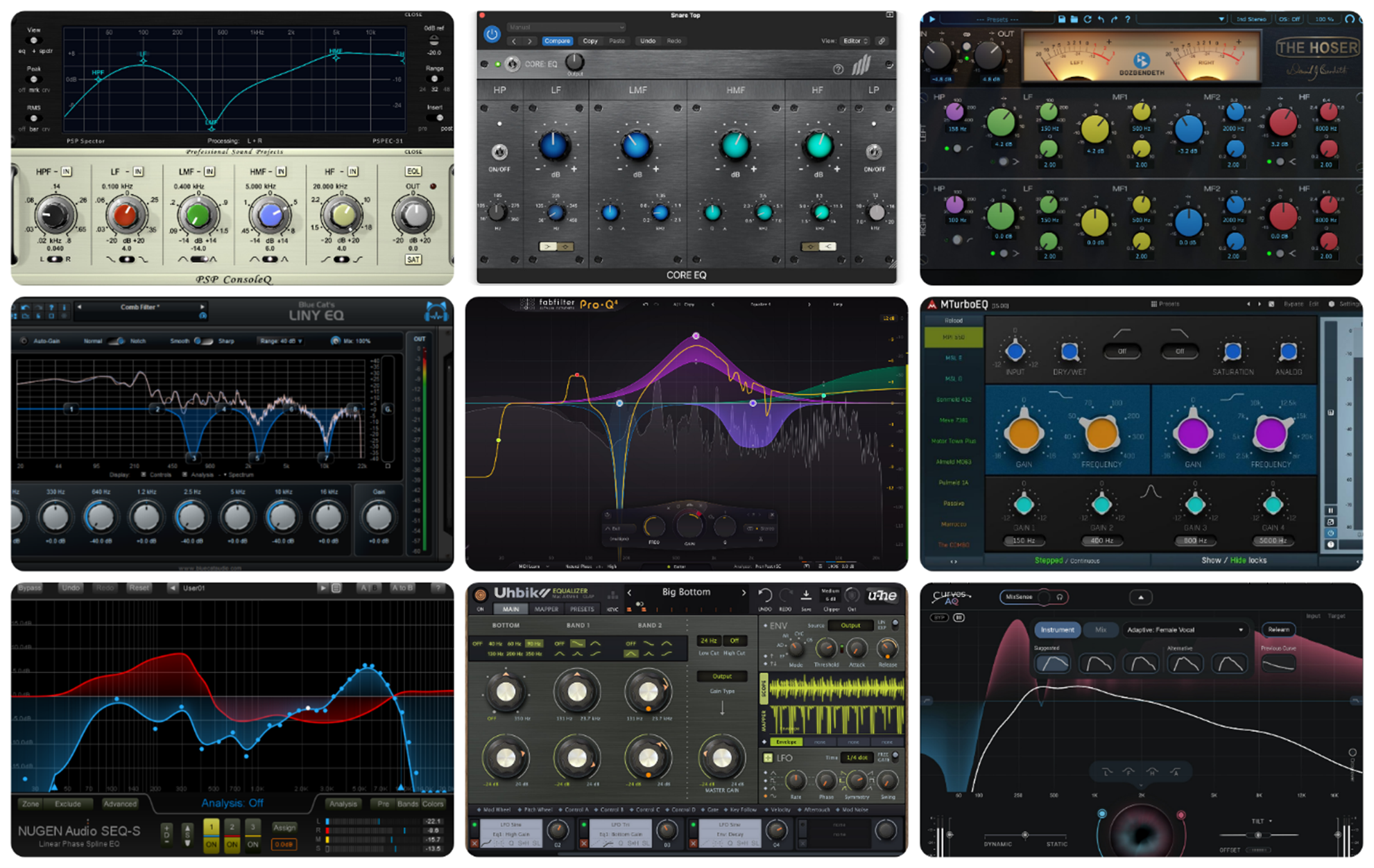Click the Dynamic/Static slider in Curves AQ

(1025, 835)
